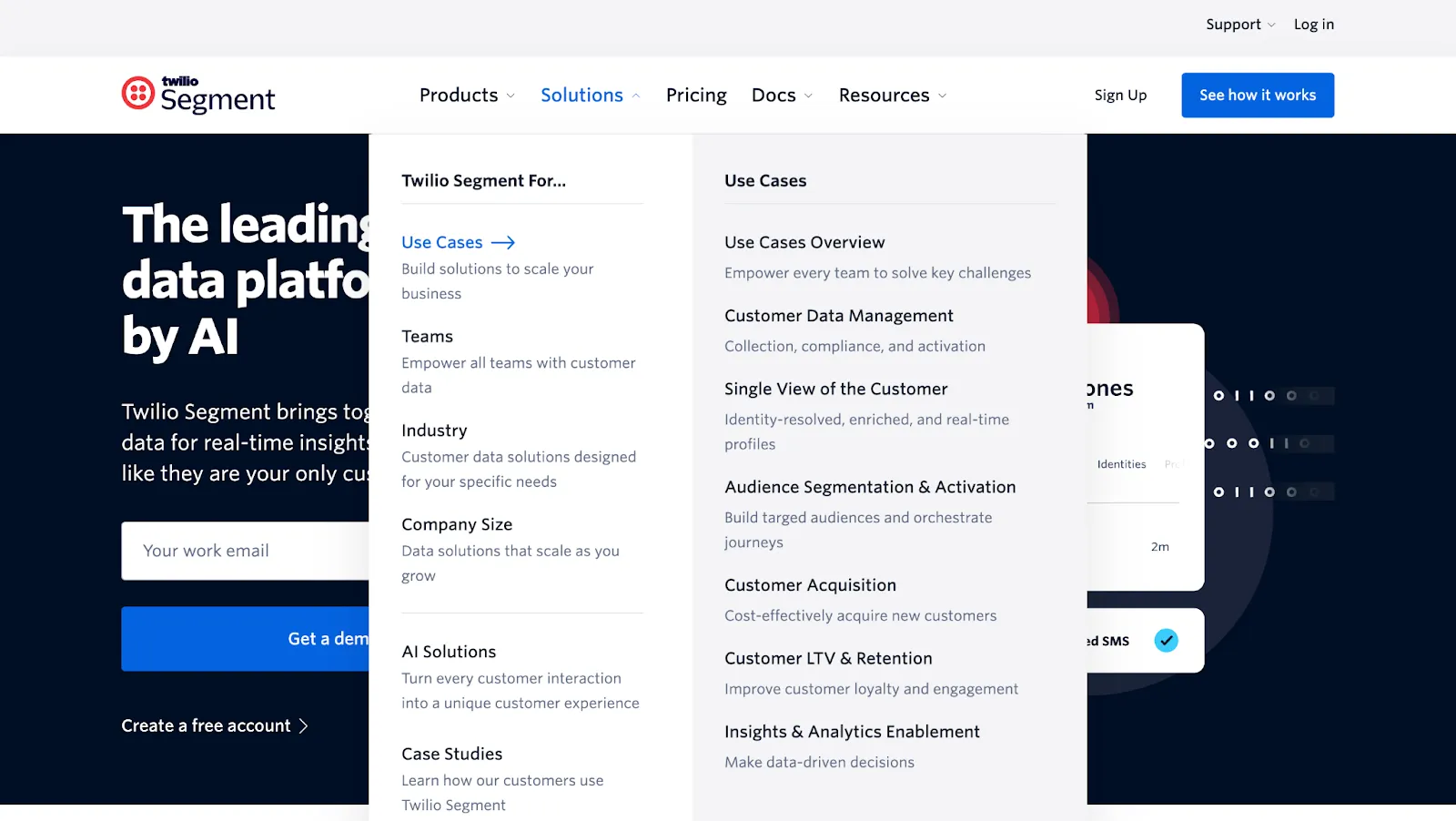Open Customer LTV & Retention

pos(828,658)
